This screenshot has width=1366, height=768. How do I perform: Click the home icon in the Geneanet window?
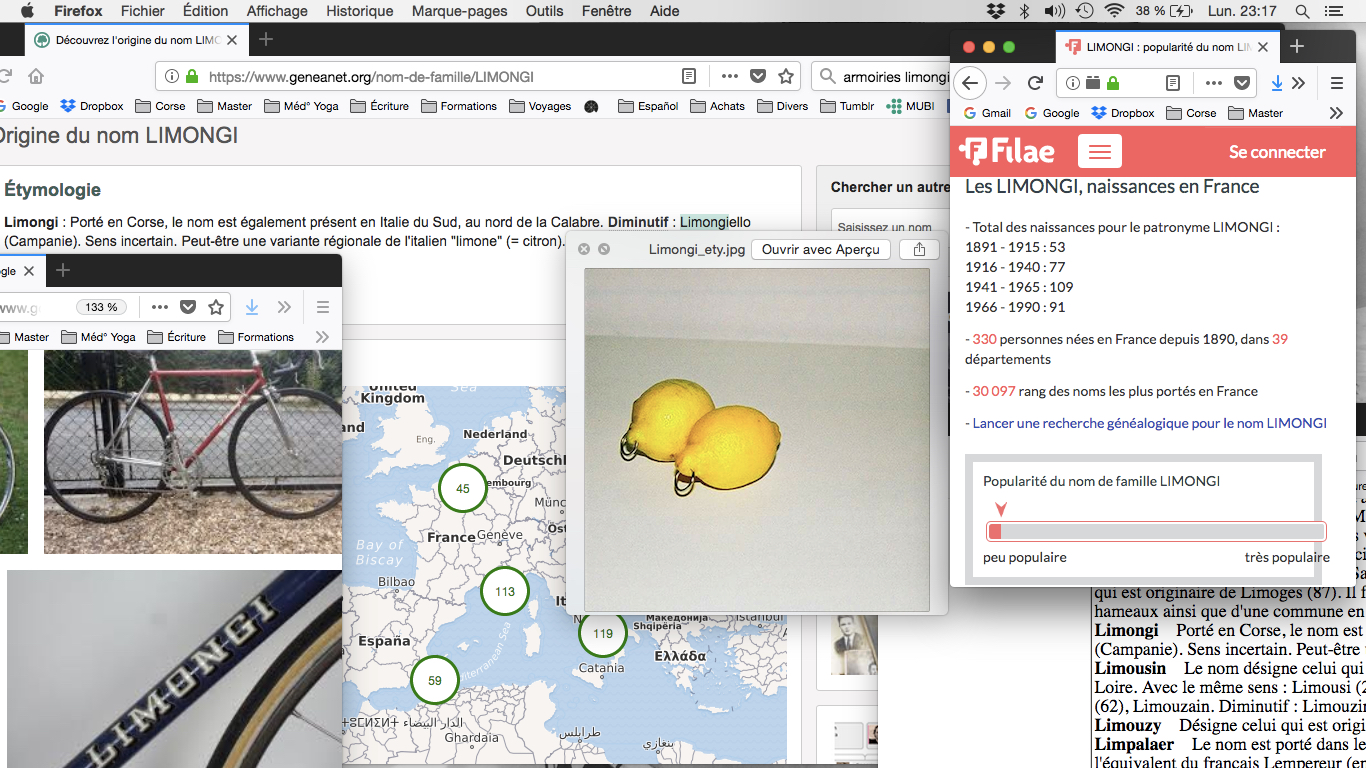point(36,77)
